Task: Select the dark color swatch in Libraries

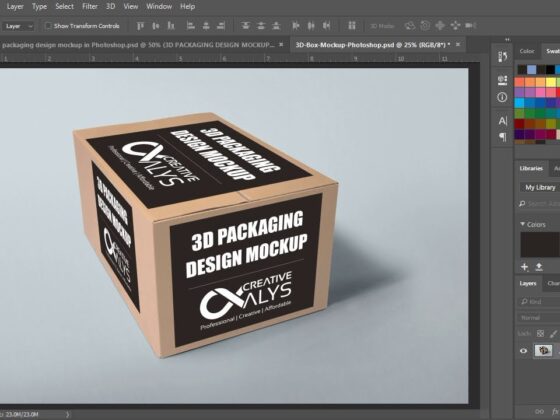Action: coord(540,245)
